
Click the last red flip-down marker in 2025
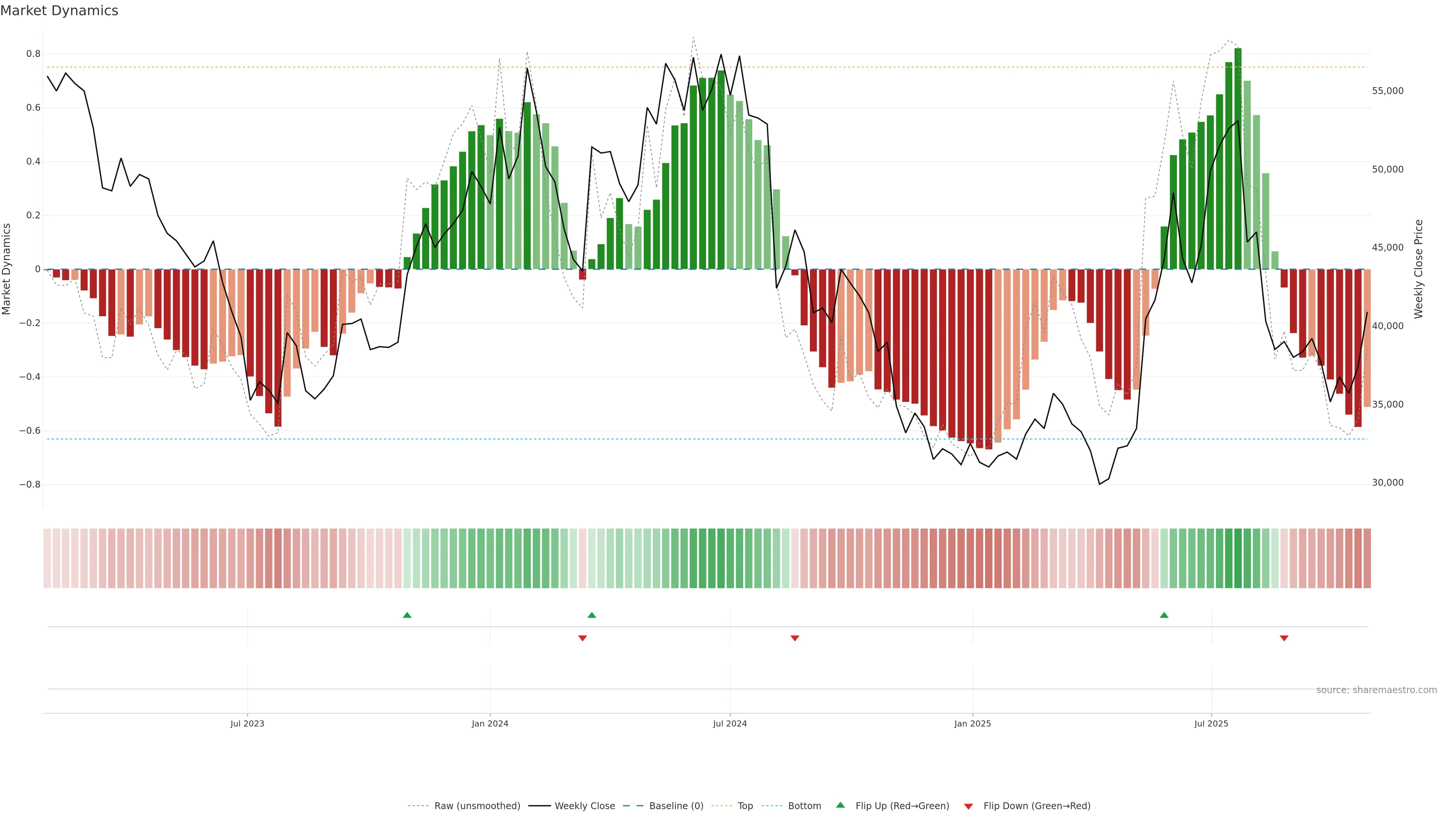click(x=1284, y=638)
